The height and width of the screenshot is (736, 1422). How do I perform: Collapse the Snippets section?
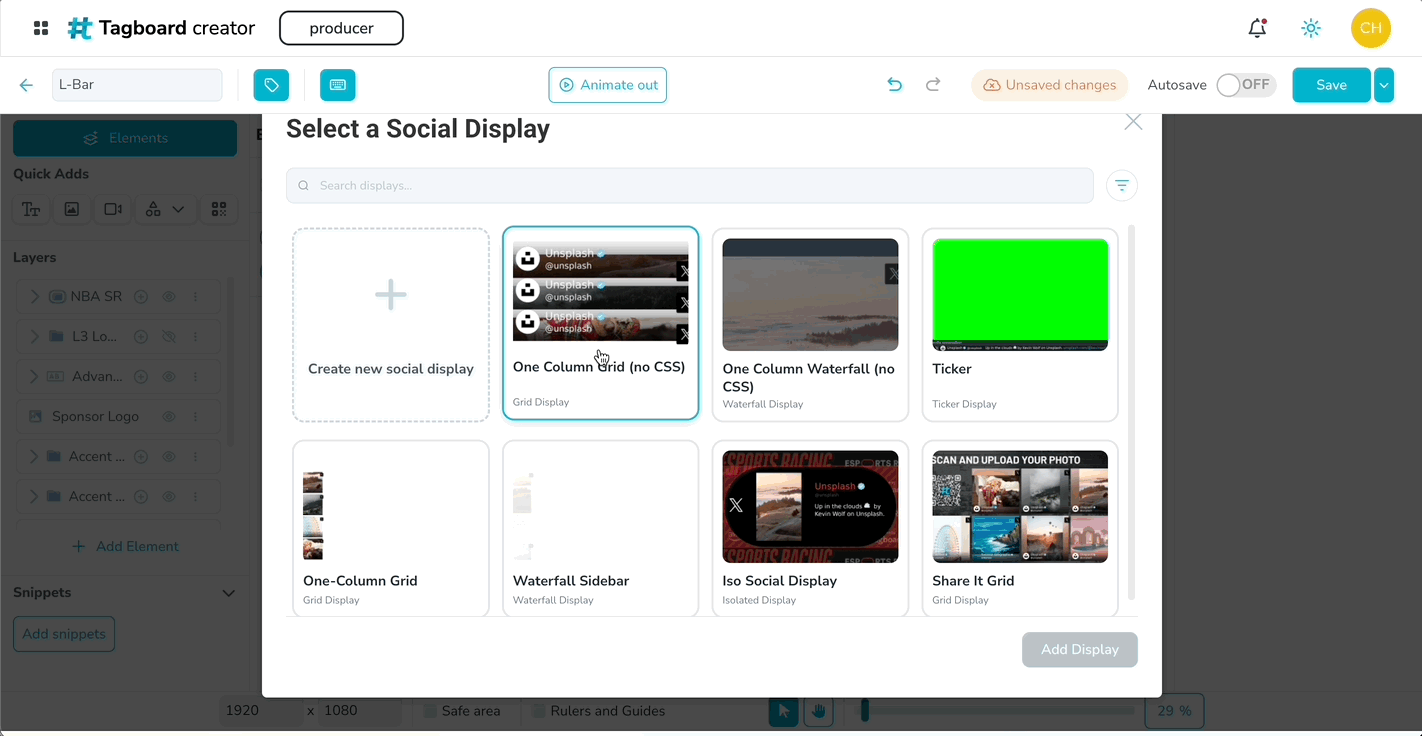pos(228,593)
